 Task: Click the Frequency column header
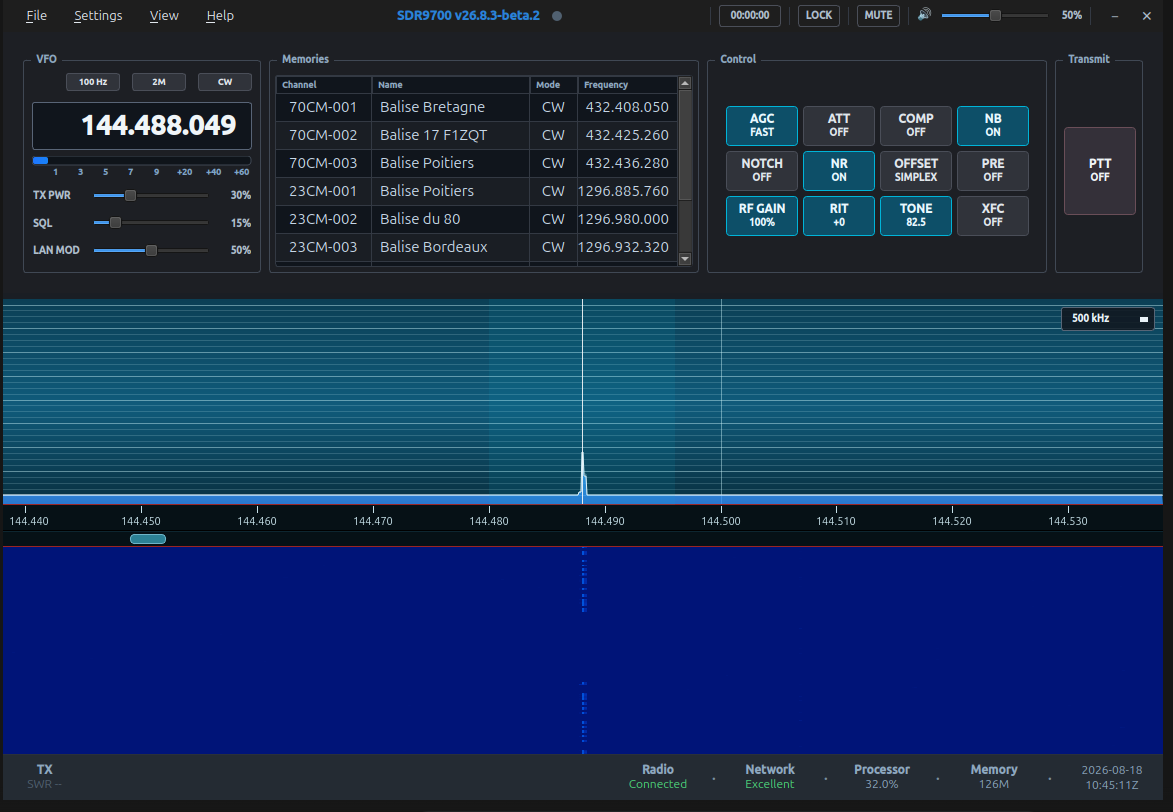pos(628,85)
